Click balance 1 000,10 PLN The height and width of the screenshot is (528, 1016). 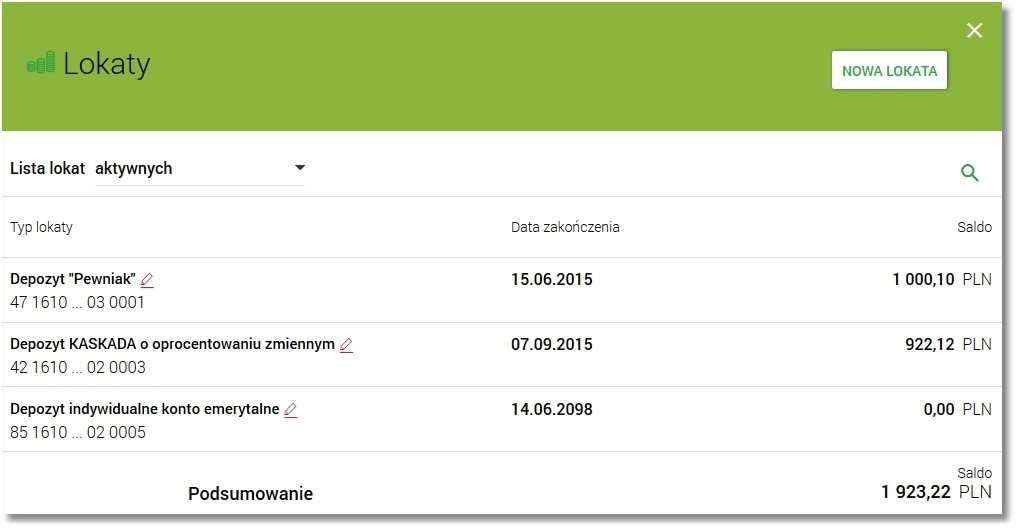point(941,279)
